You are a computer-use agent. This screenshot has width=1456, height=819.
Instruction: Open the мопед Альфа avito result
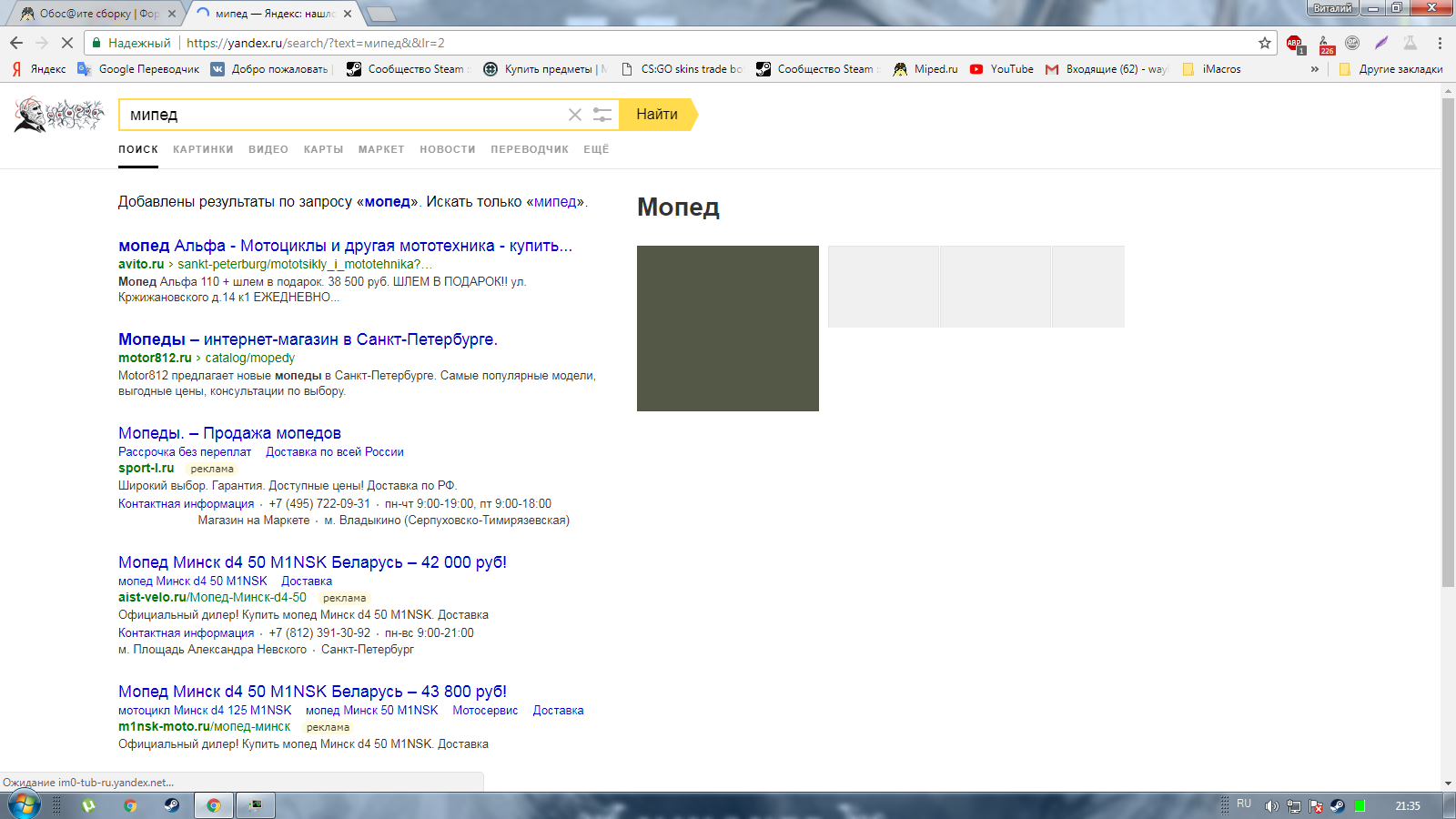pos(345,246)
